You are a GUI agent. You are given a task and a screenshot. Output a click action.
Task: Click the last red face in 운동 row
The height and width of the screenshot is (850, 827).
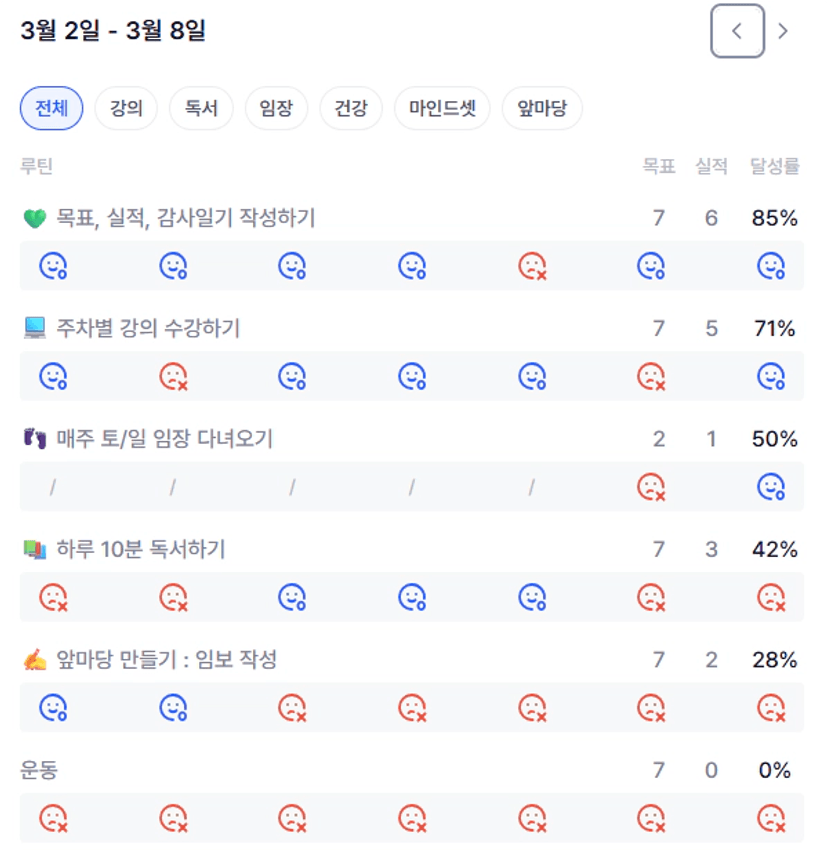(x=770, y=819)
